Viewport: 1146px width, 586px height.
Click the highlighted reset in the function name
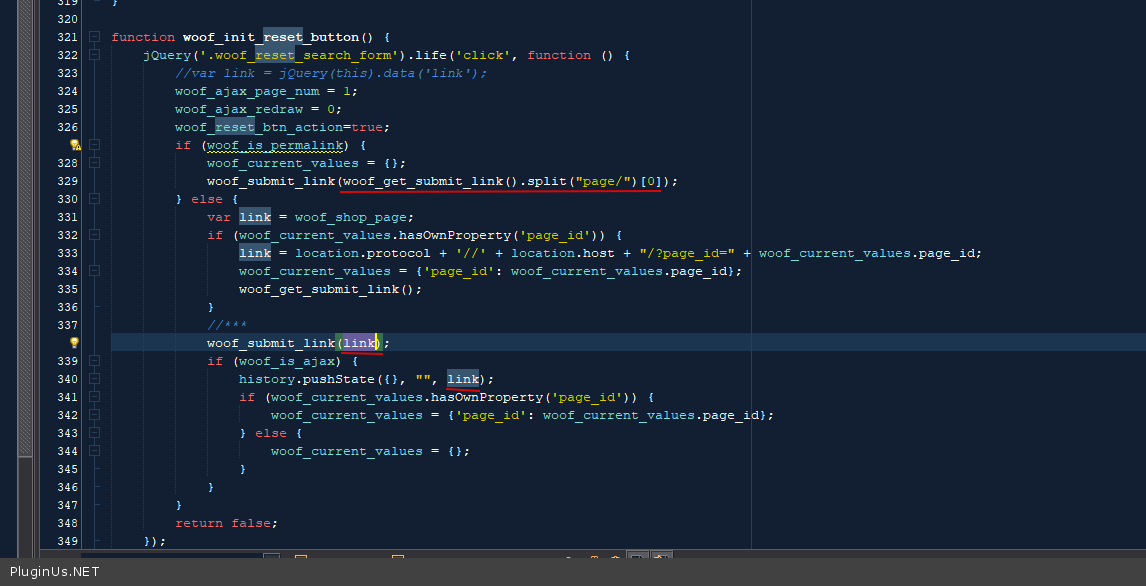click(282, 37)
